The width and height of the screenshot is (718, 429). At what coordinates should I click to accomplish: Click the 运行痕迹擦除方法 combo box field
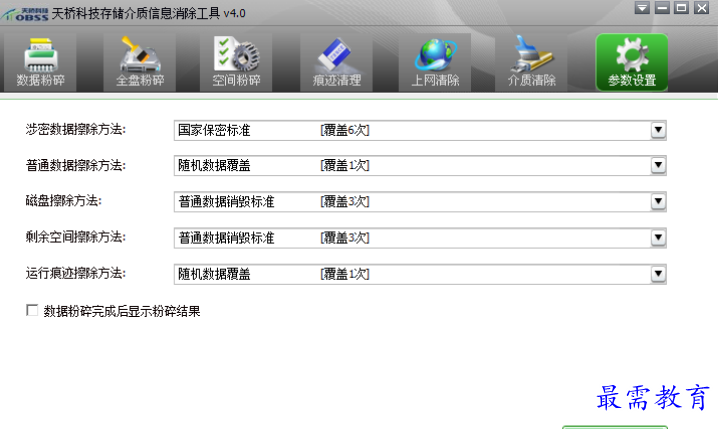(420, 274)
